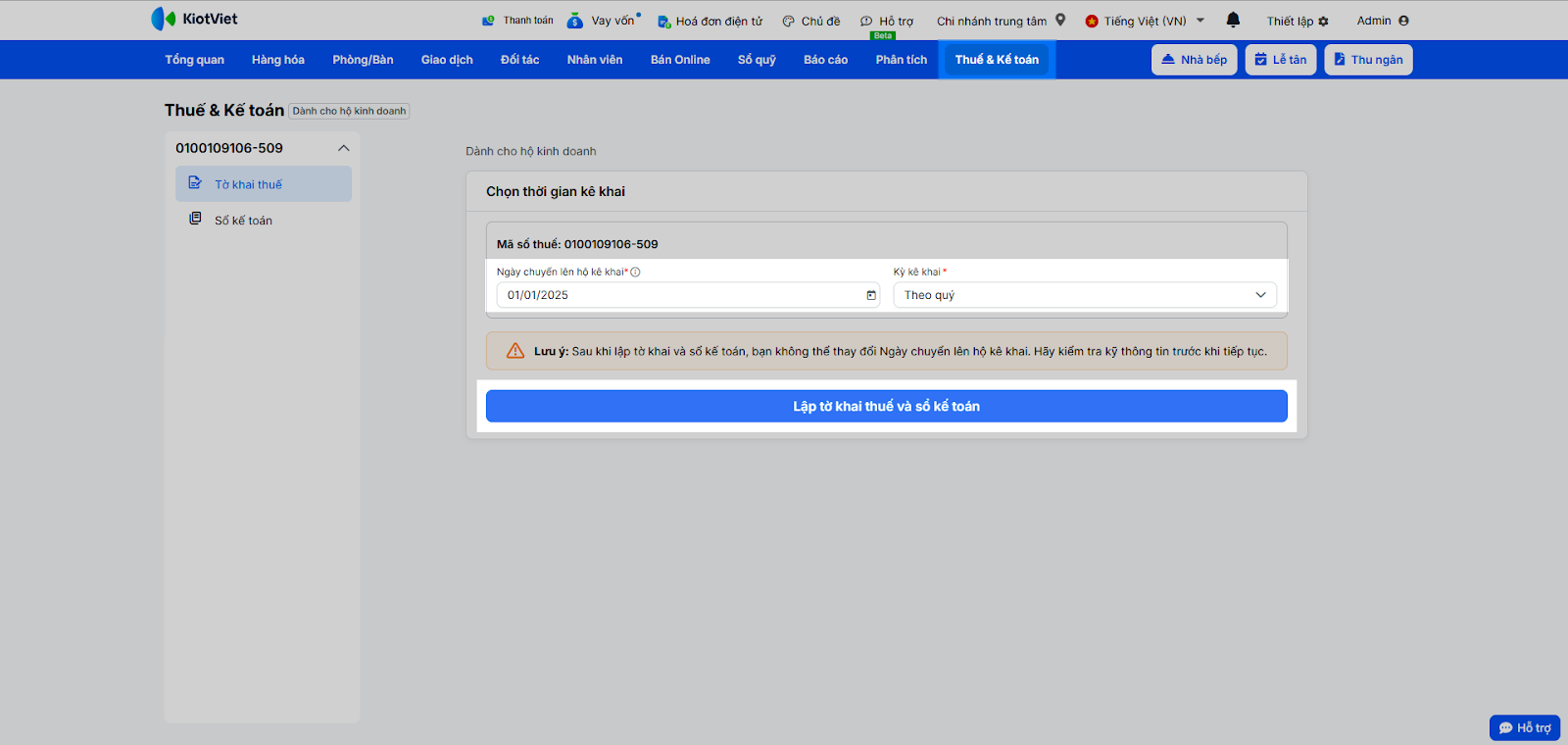The width and height of the screenshot is (1568, 745).
Task: Click the Thiết lập settings label
Action: pos(1290,22)
